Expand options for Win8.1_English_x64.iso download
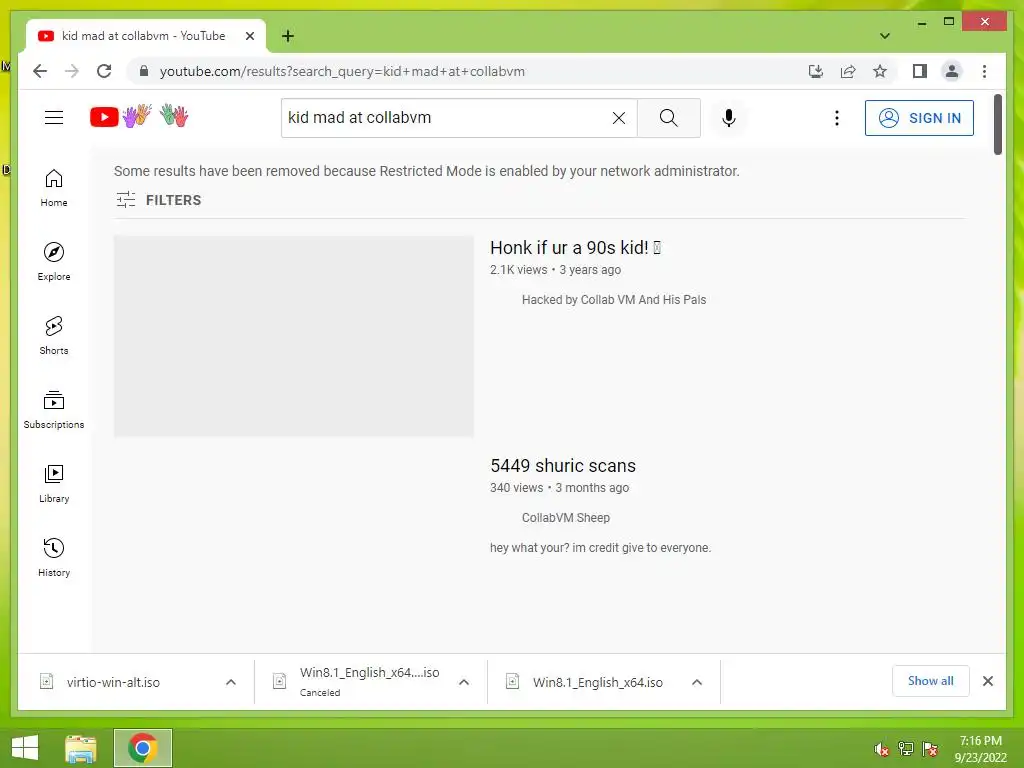Screen dimensions: 1024x768 tap(697, 682)
